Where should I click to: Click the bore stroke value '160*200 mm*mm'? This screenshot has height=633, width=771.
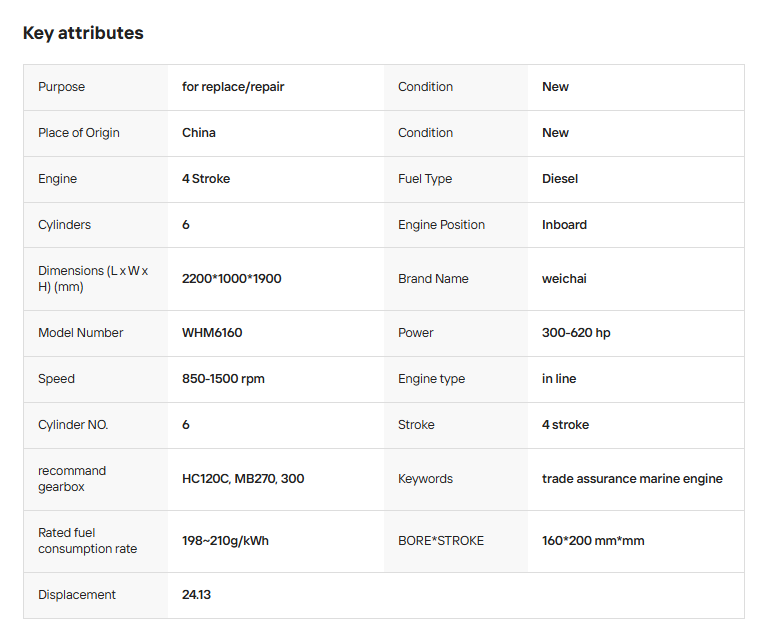[x=593, y=541]
